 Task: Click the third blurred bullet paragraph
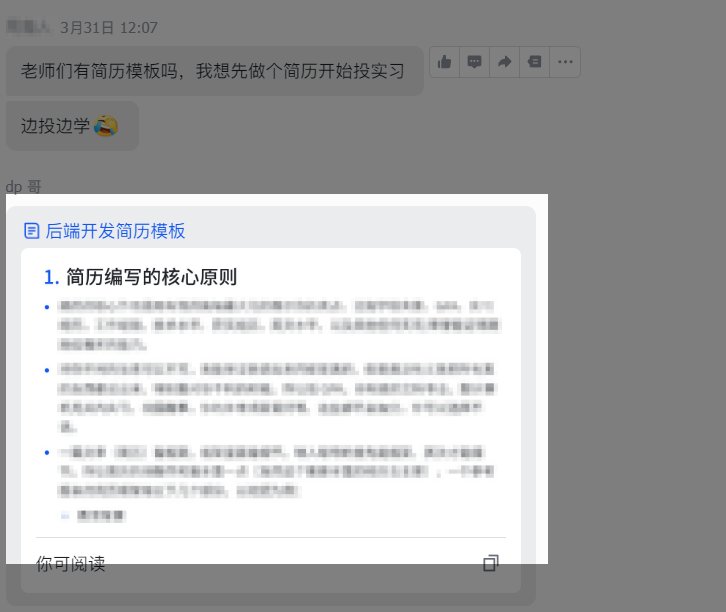[x=276, y=472]
